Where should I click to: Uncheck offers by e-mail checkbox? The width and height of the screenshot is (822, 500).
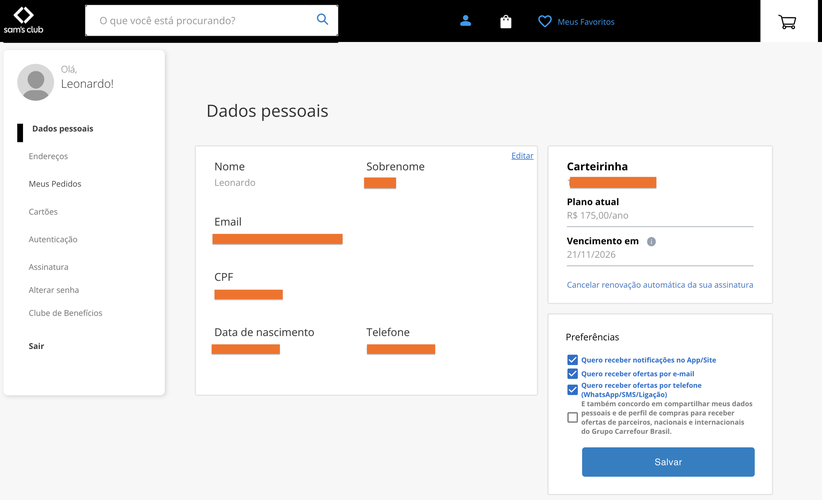572,374
